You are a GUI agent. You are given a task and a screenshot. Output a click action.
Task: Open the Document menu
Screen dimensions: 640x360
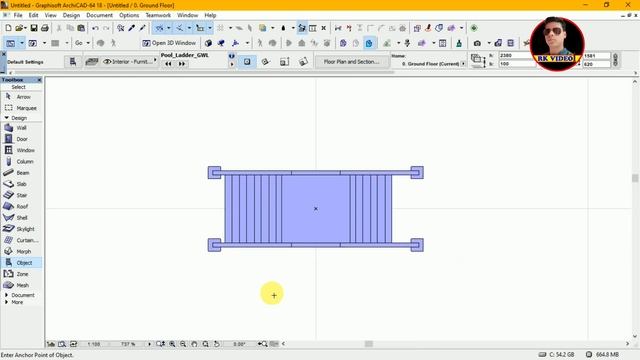(x=99, y=15)
